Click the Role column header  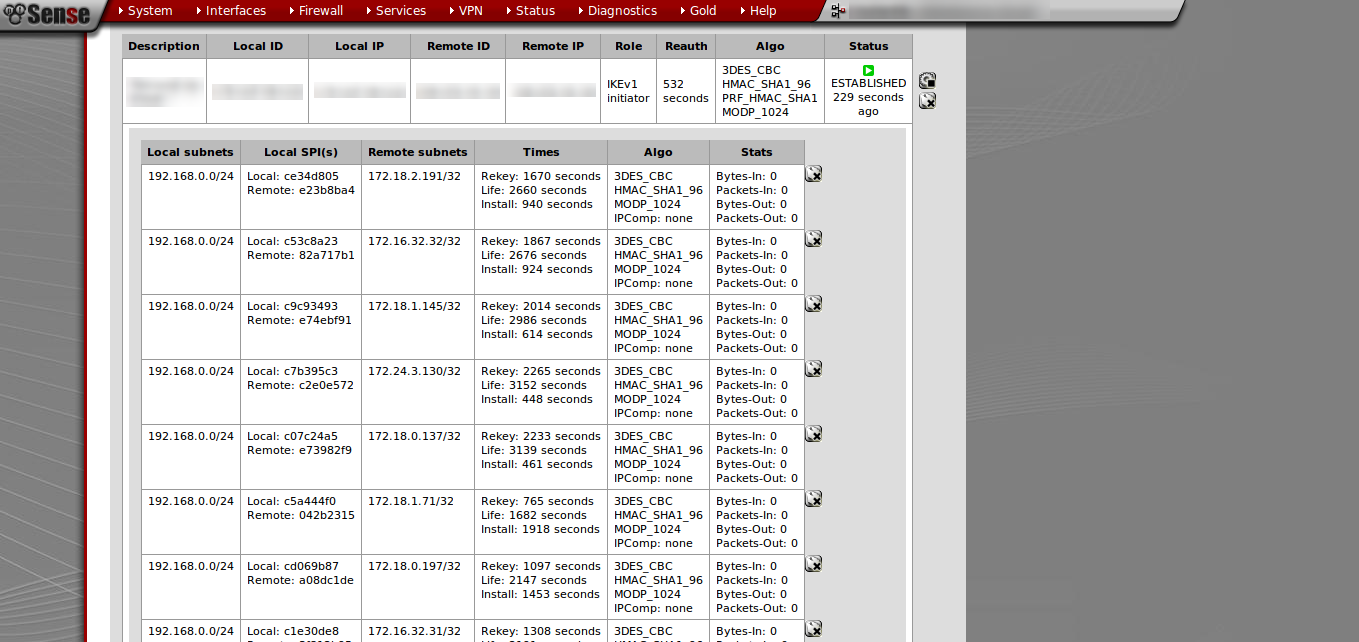629,46
